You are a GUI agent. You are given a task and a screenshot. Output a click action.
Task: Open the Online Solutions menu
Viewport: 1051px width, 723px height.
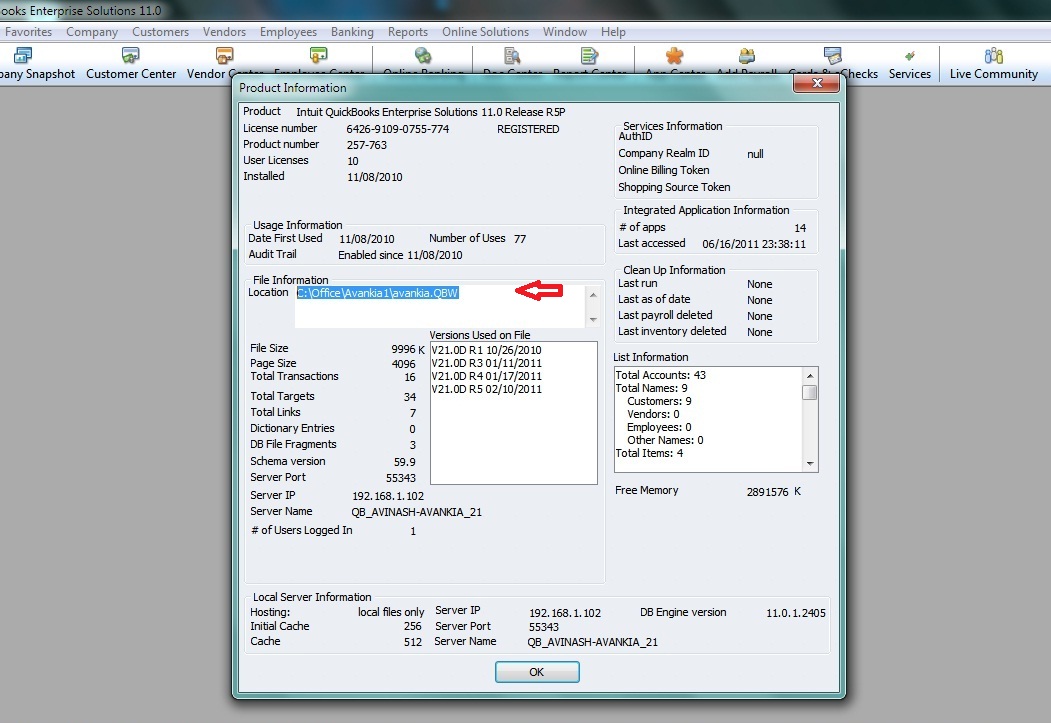coord(485,32)
